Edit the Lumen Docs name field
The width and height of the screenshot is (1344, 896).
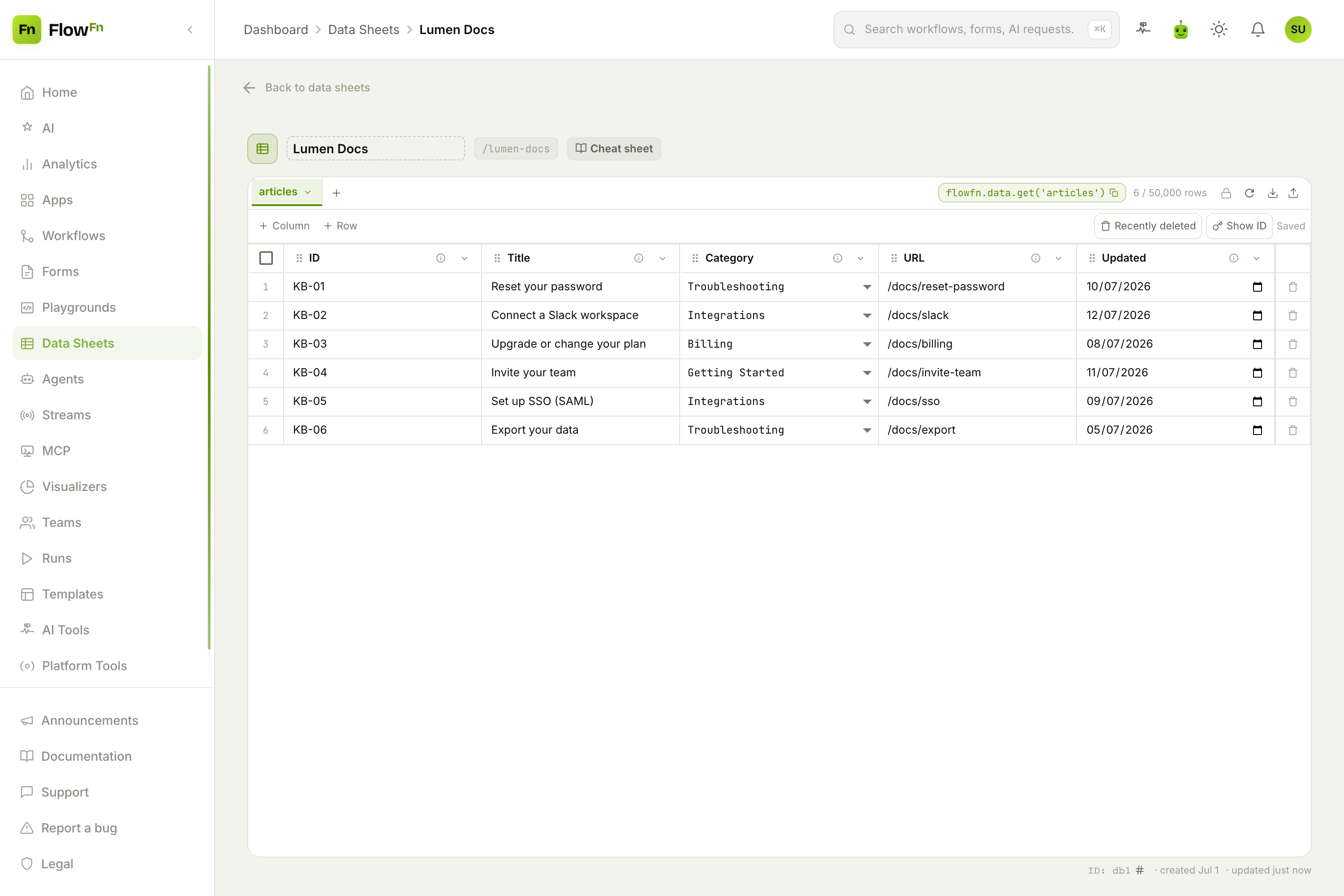click(x=375, y=149)
